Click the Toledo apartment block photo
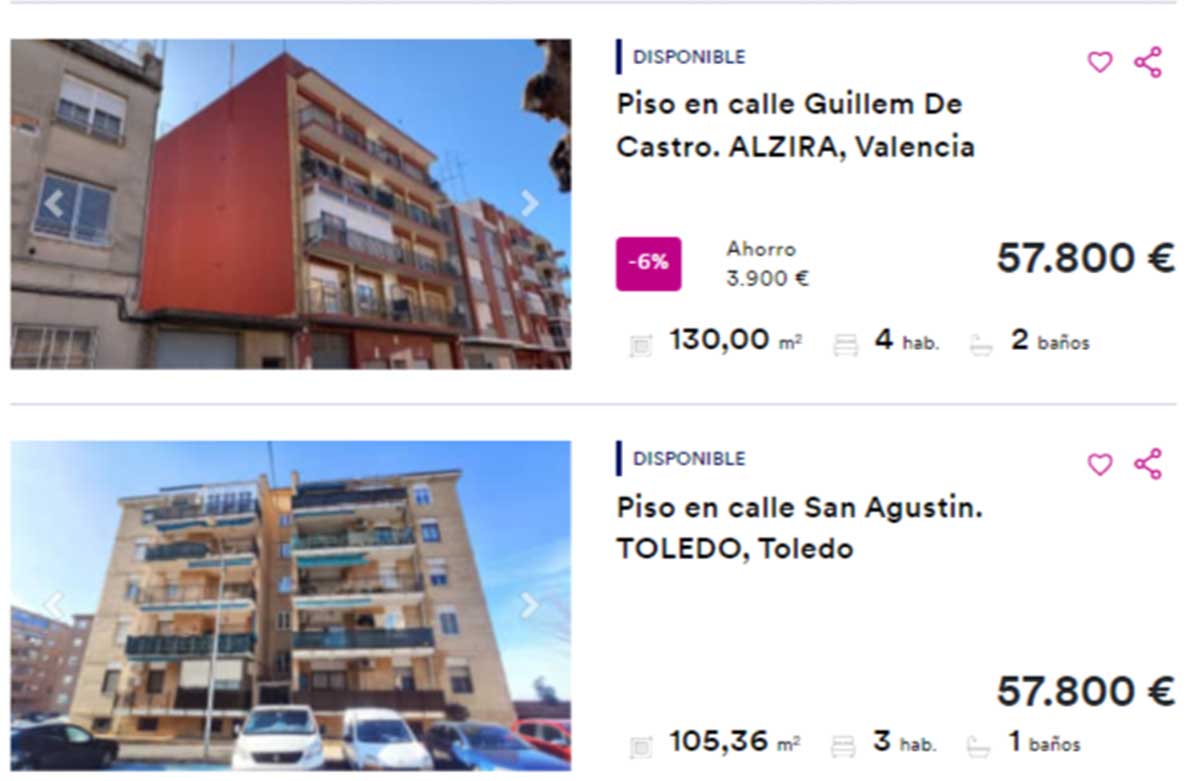Image resolution: width=1200 pixels, height=781 pixels. (x=291, y=605)
